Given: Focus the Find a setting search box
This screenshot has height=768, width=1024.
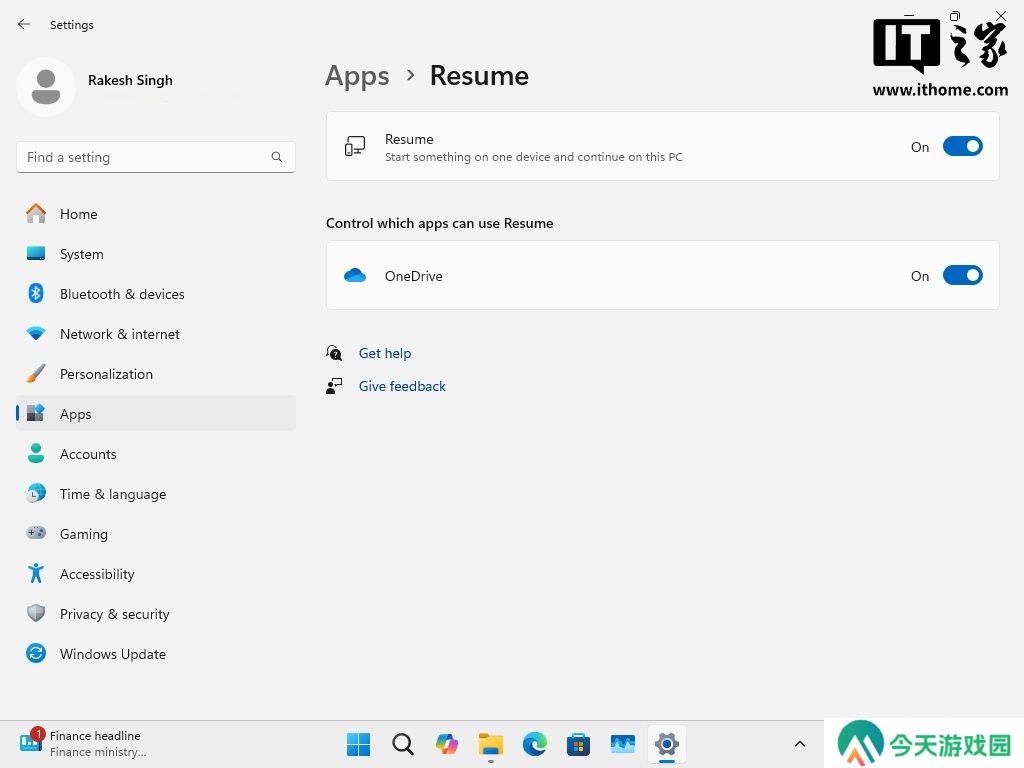Looking at the screenshot, I should click(155, 157).
